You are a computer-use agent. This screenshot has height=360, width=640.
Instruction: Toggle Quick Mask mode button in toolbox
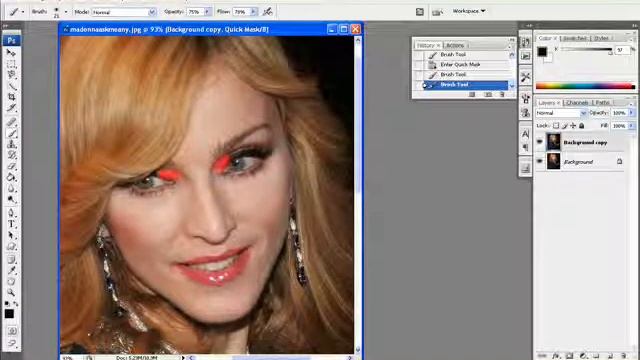(x=12, y=331)
